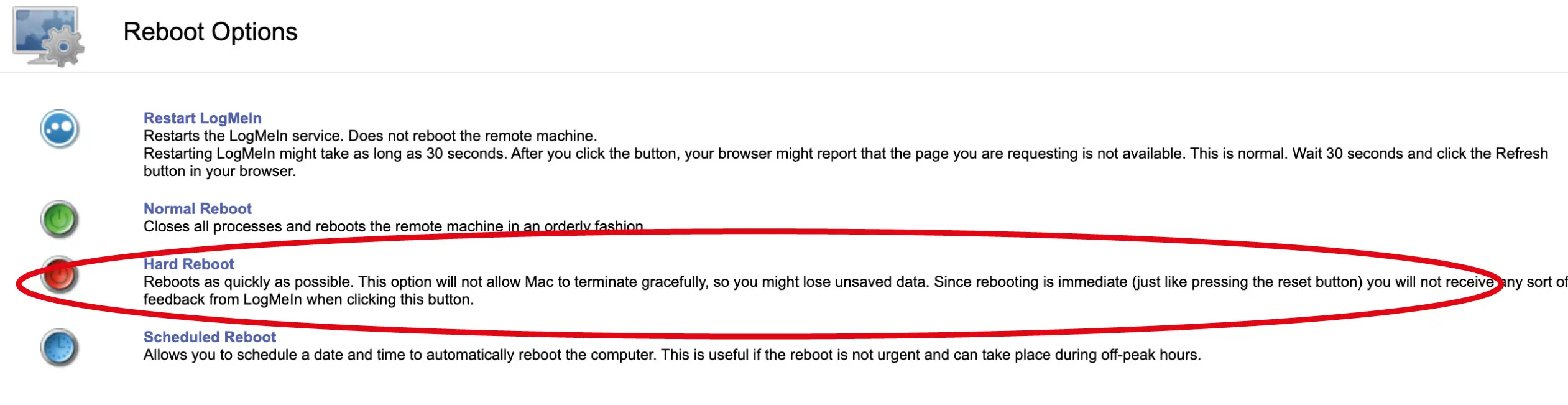Click the 'Restarts the LogMeIn service' description line

(369, 136)
